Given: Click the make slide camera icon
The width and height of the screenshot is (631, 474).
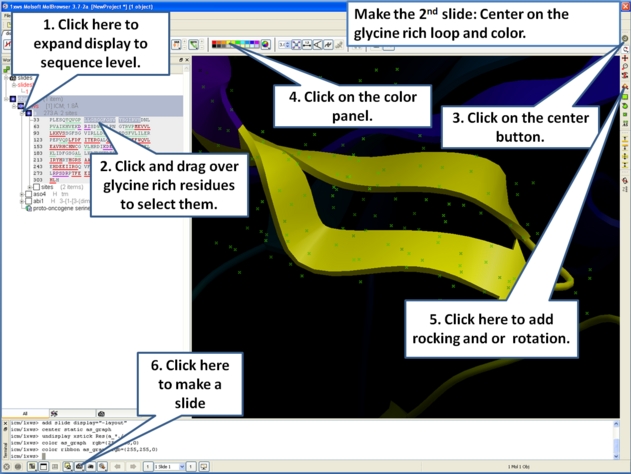Looking at the screenshot, I should 79,466.
